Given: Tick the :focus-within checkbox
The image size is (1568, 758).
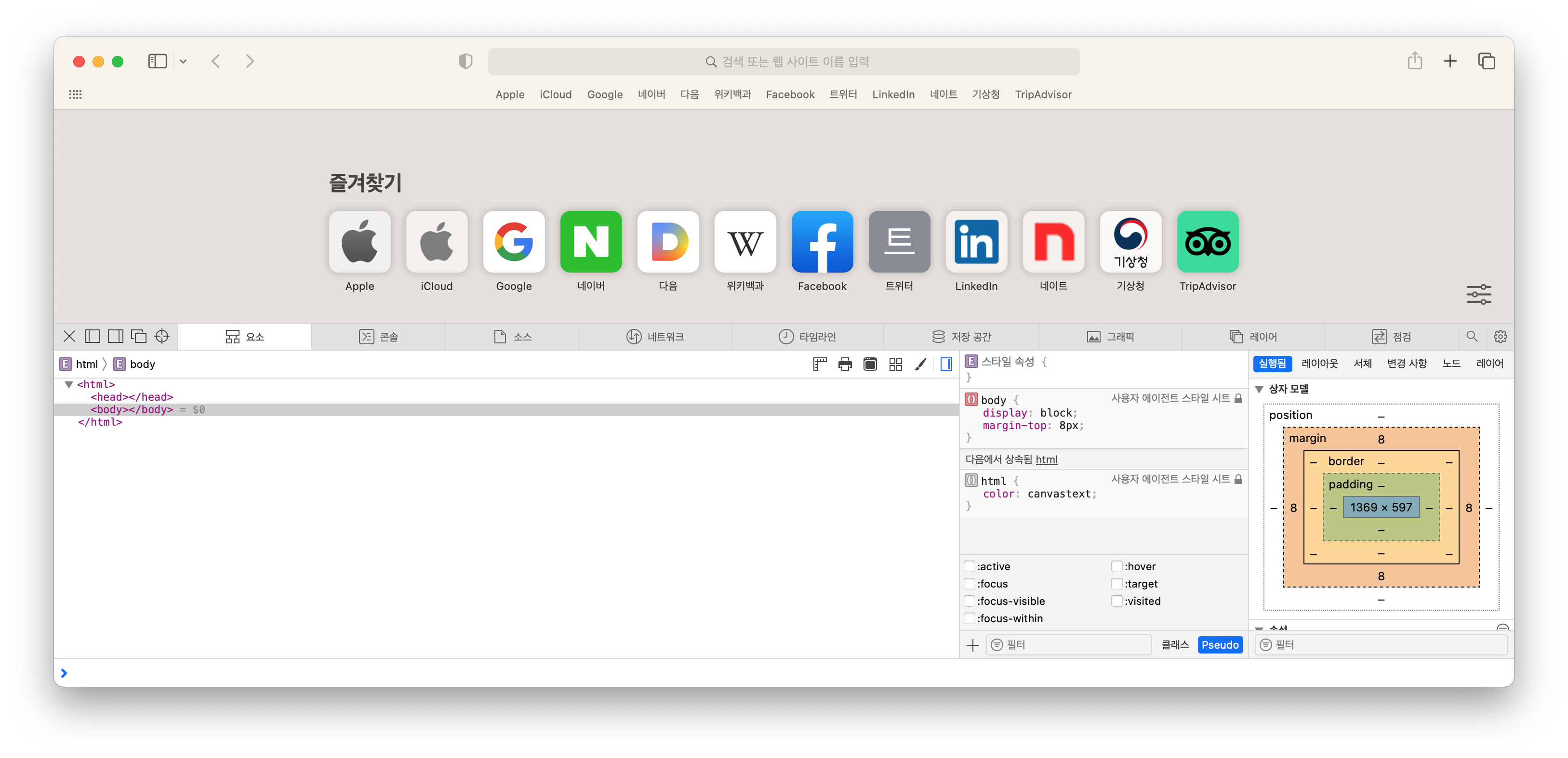Looking at the screenshot, I should click(x=970, y=618).
